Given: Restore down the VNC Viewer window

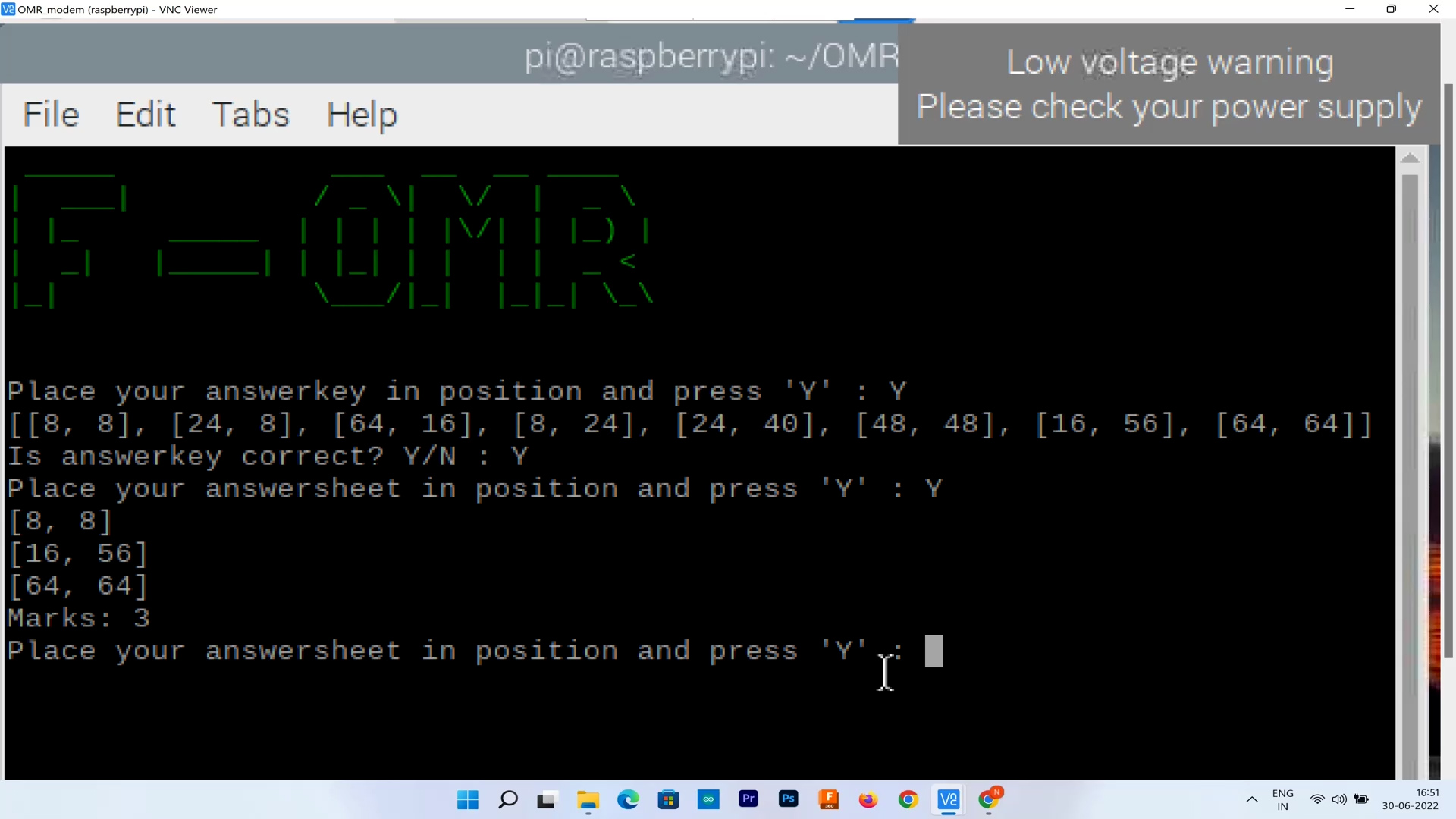Looking at the screenshot, I should (x=1392, y=9).
